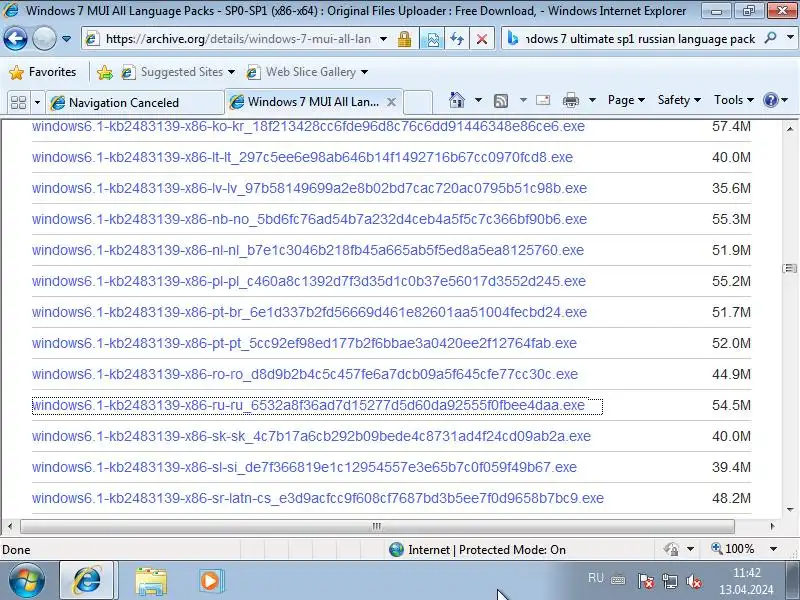Expand the address bar URL history dropdown
Screen dimensions: 800x600
point(383,39)
